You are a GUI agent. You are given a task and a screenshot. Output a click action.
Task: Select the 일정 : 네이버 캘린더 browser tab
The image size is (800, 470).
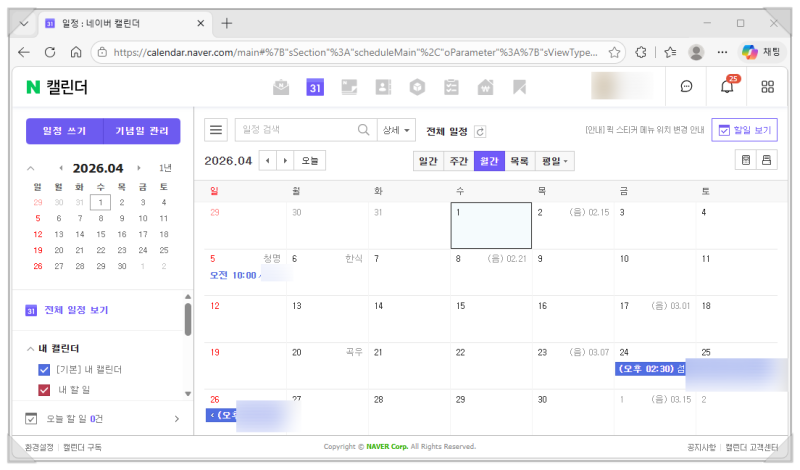coord(124,23)
